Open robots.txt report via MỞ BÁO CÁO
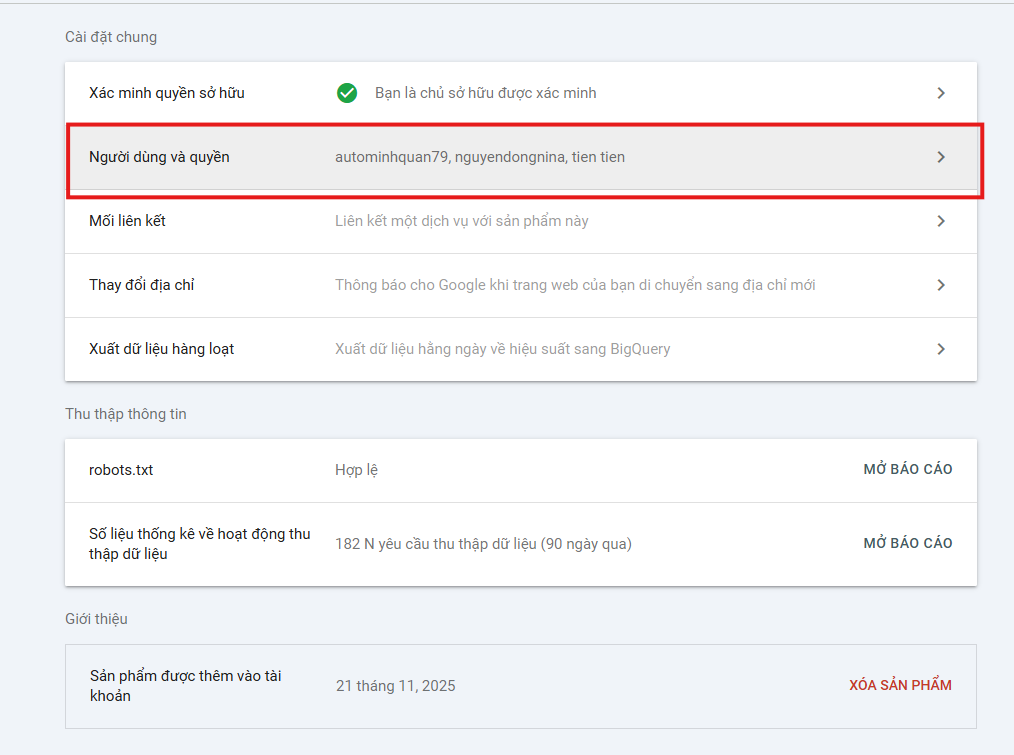 pyautogui.click(x=907, y=469)
